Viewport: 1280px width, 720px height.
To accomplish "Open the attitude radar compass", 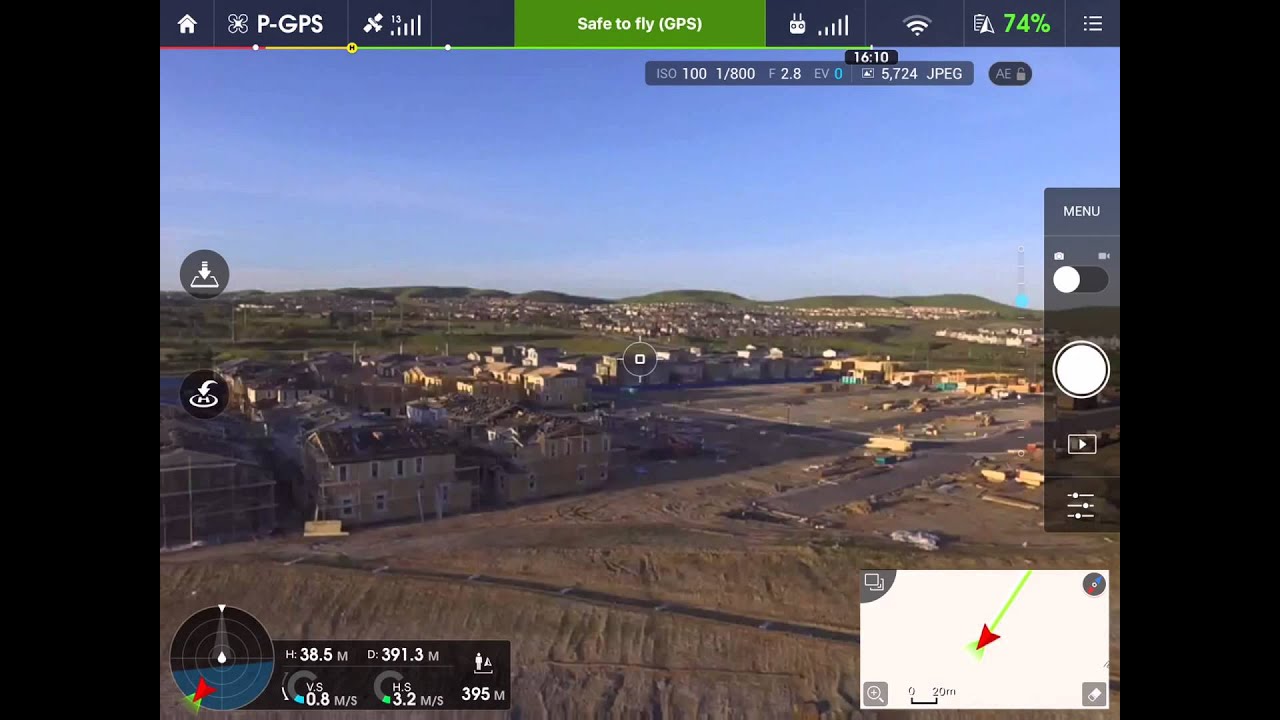I will (x=222, y=658).
